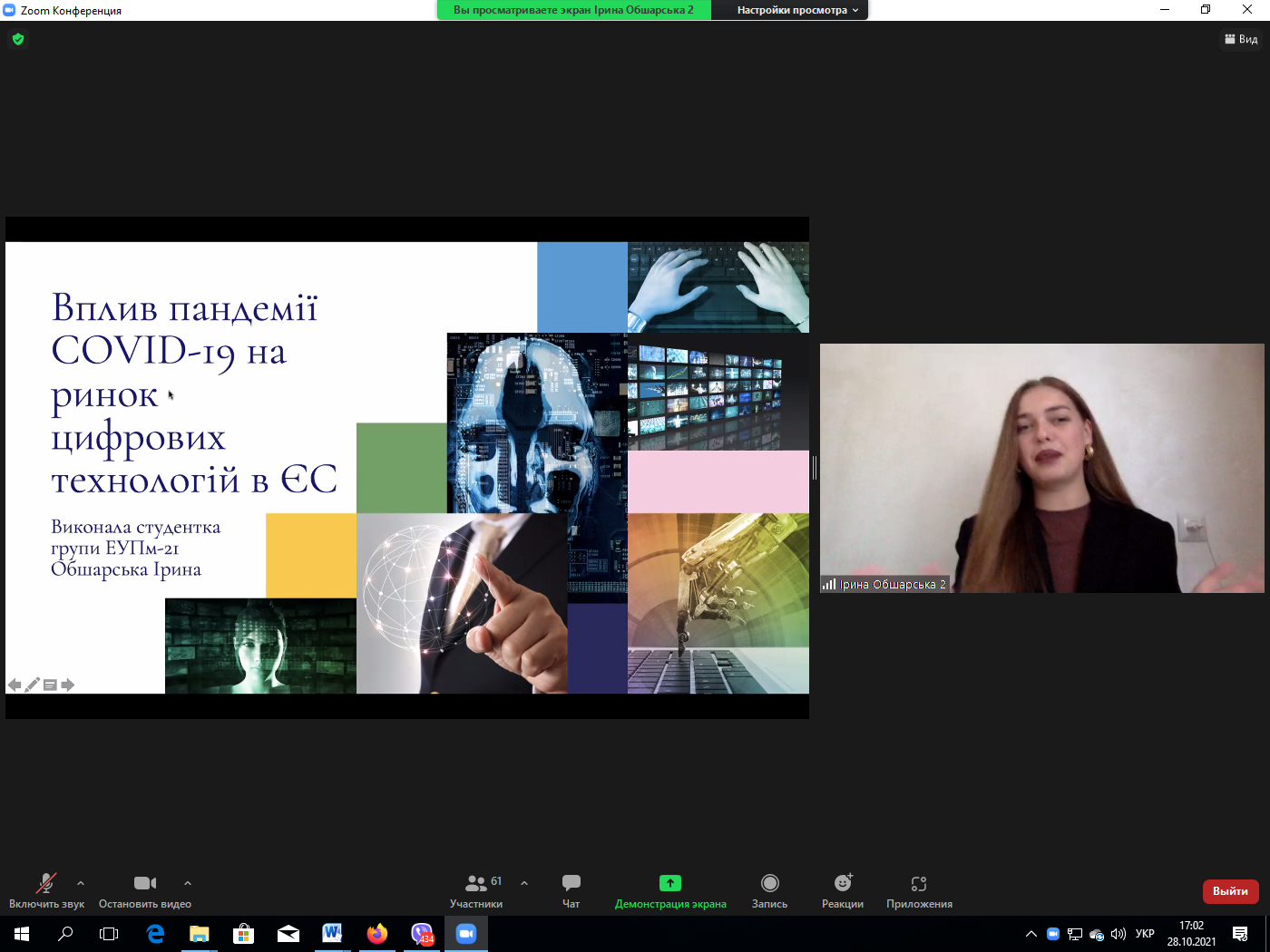Select pen annotation tool on slide

(x=32, y=685)
